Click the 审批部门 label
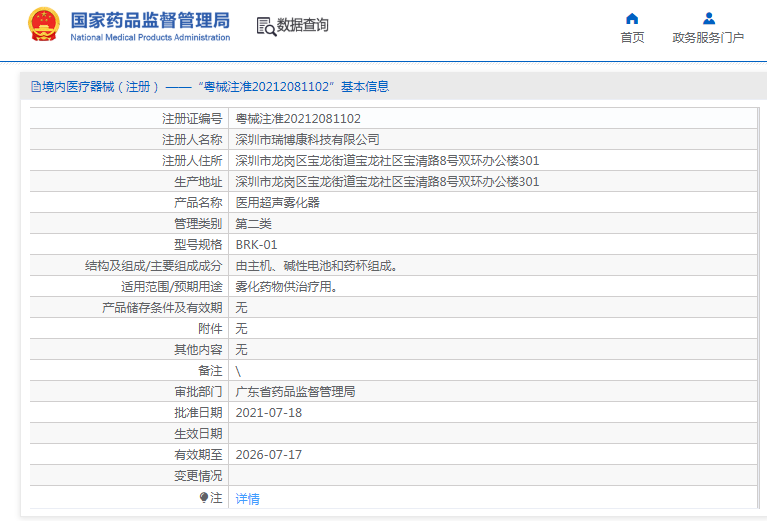The height and width of the screenshot is (521, 767). [198, 392]
